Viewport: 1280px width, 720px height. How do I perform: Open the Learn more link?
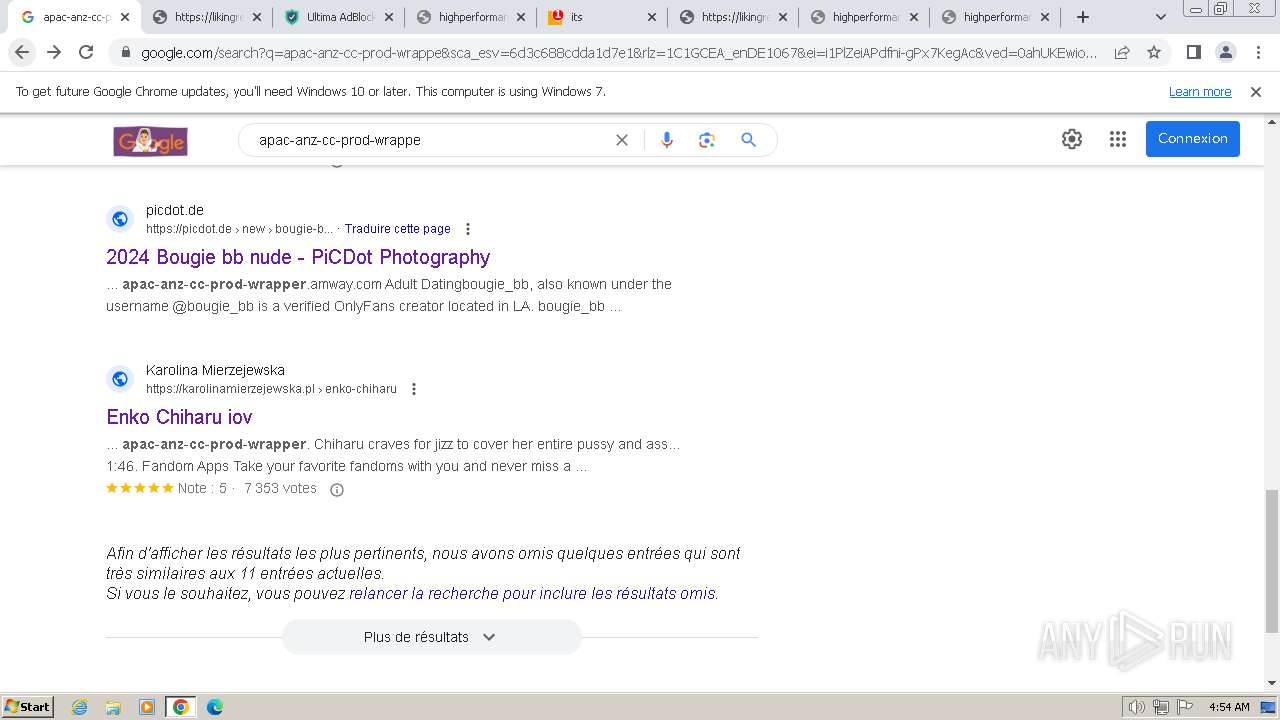(1200, 92)
